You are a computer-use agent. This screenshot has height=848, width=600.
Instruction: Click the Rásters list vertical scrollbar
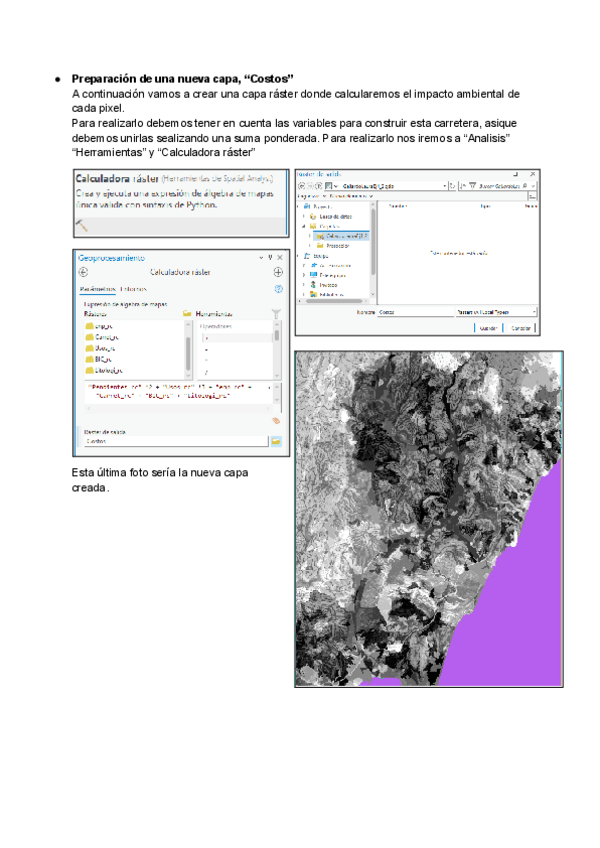click(188, 350)
